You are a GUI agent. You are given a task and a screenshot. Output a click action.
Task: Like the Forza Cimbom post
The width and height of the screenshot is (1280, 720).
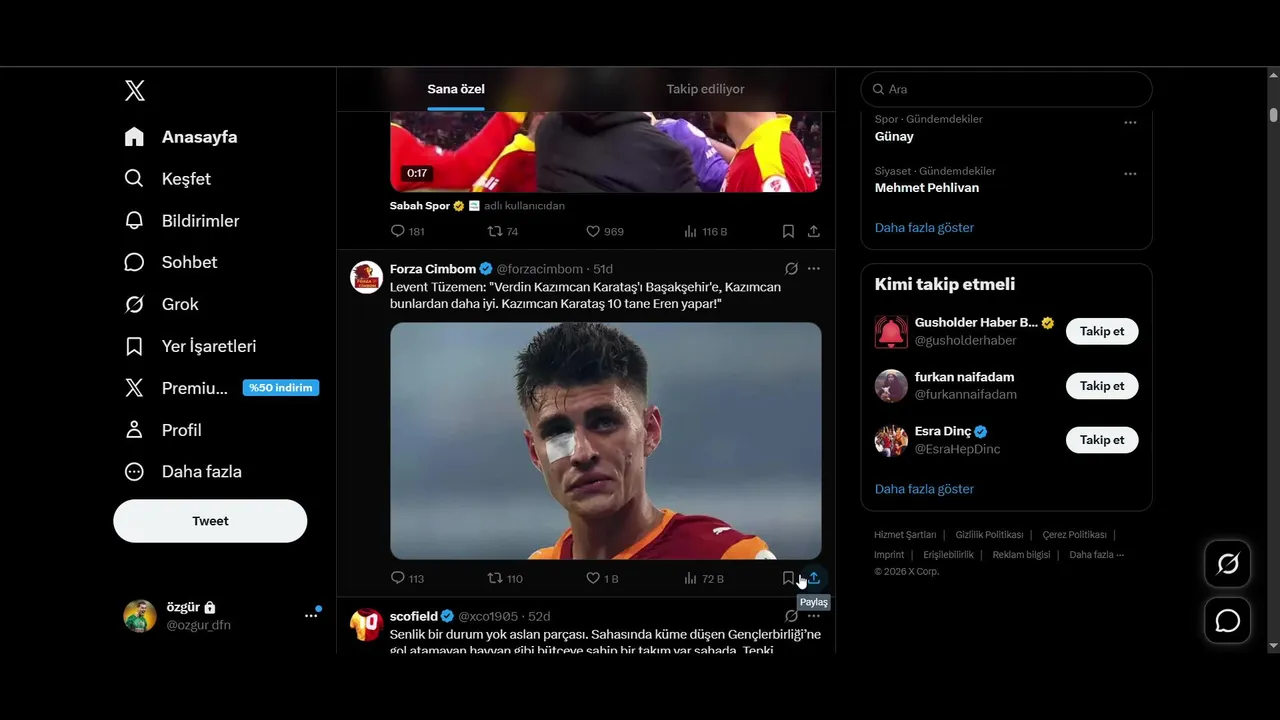(603, 578)
